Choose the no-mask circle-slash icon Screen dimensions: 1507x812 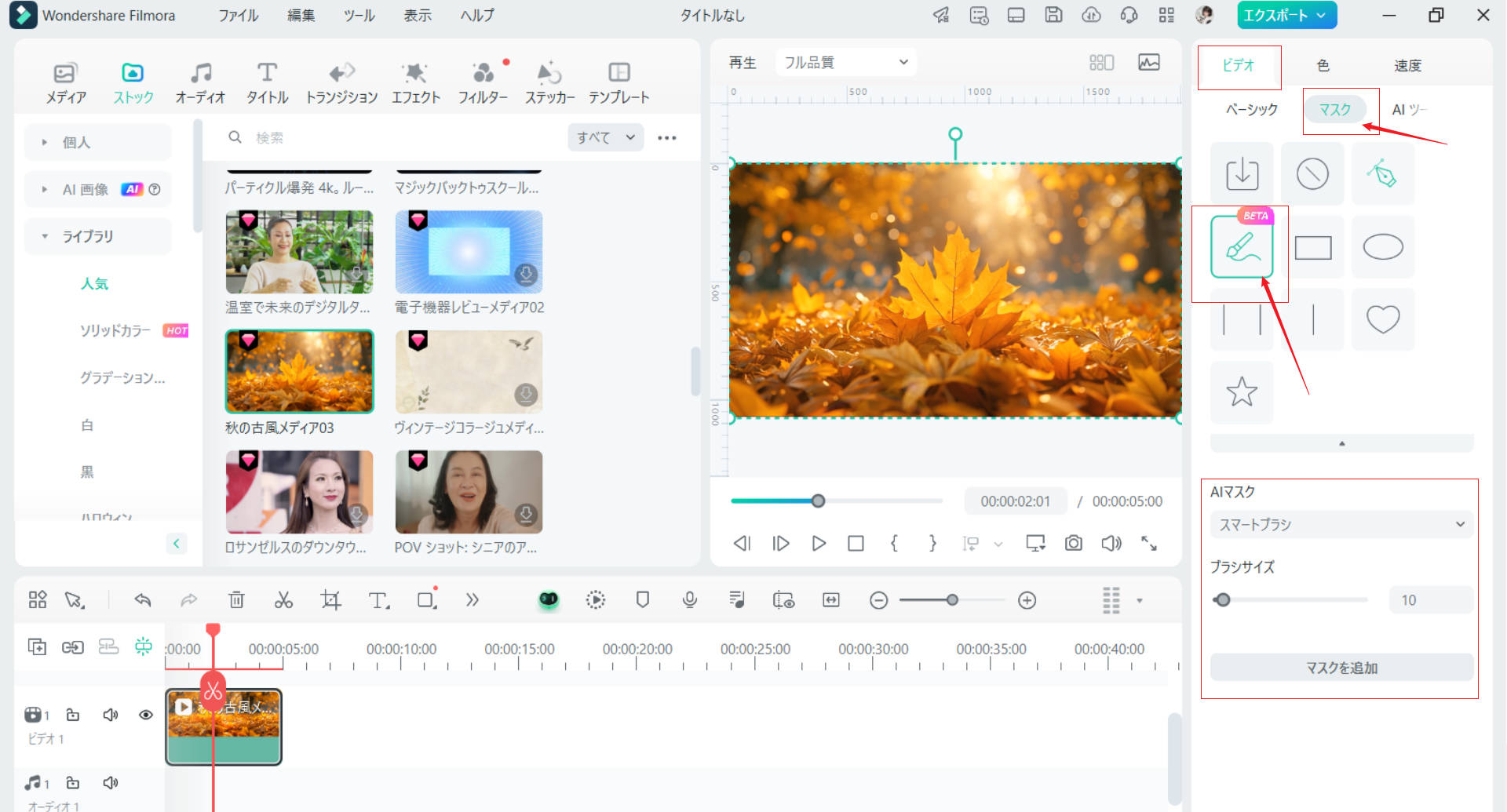(1312, 173)
